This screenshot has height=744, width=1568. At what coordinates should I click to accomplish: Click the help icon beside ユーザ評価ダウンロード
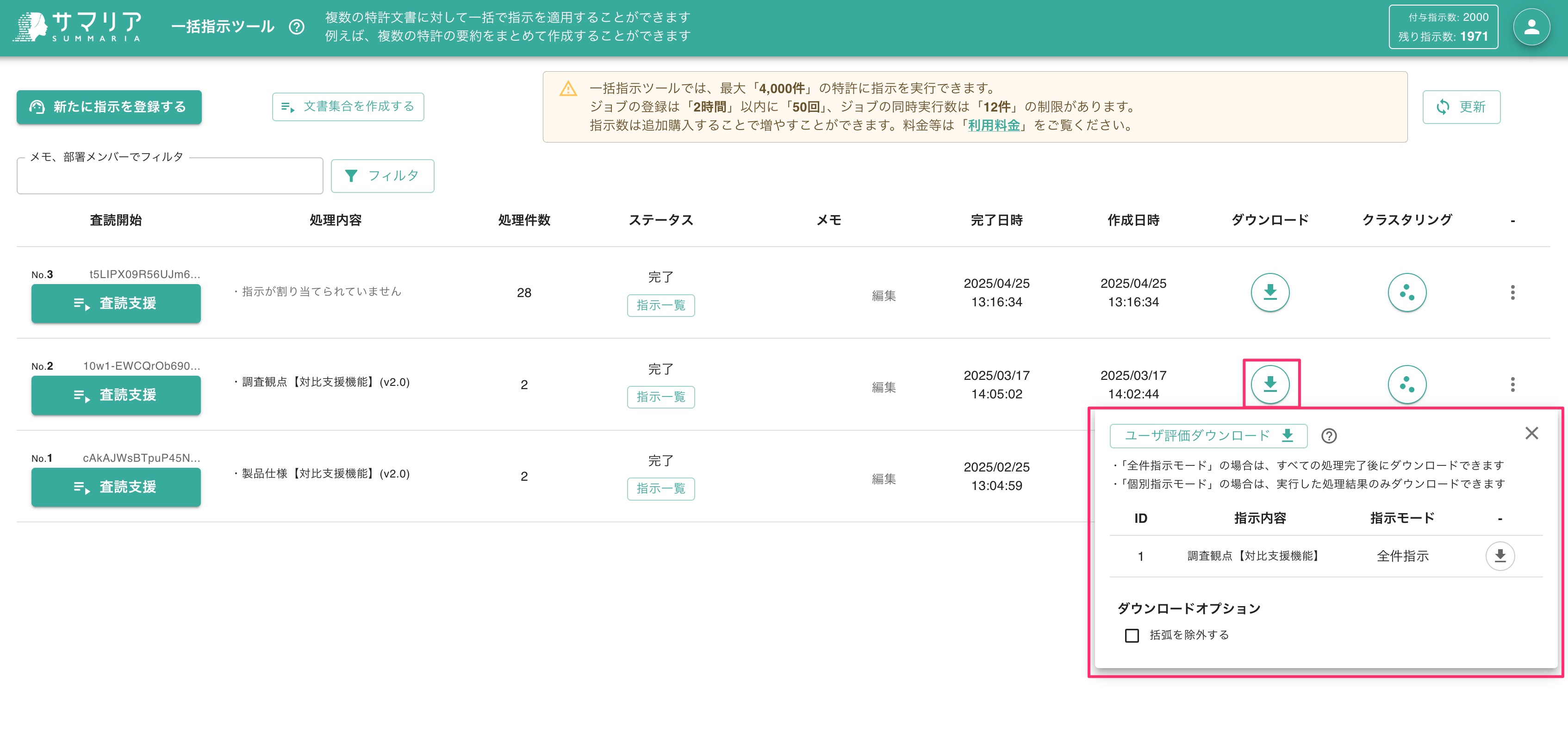pyautogui.click(x=1329, y=435)
